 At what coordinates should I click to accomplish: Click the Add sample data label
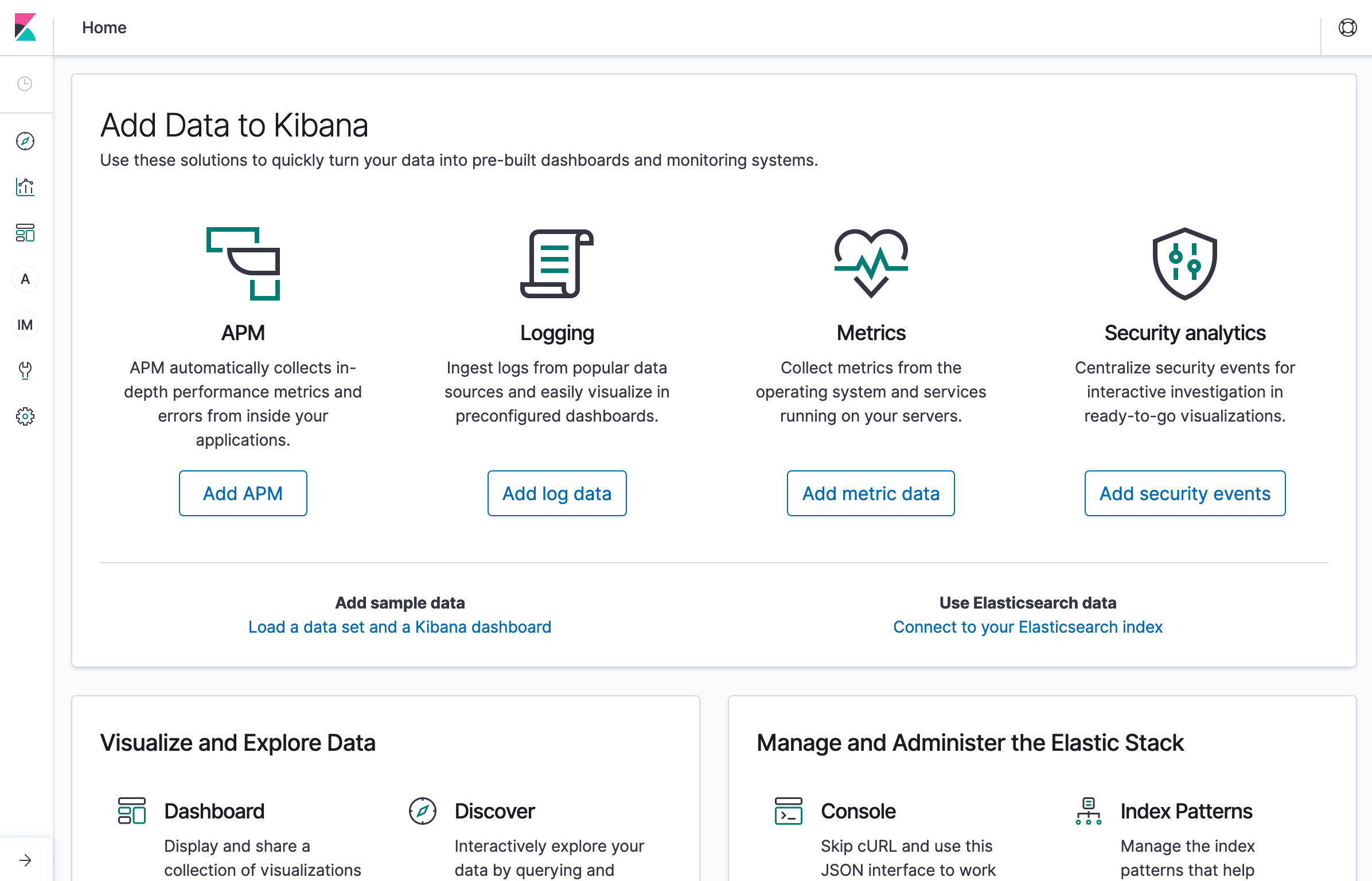400,603
